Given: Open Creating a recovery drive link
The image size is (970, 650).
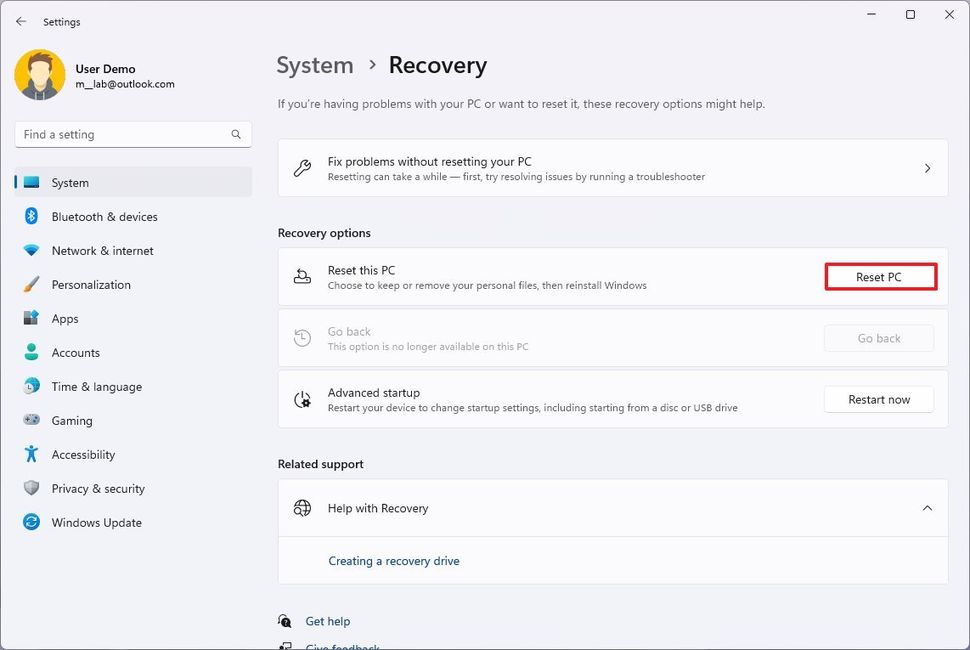Looking at the screenshot, I should pos(394,561).
